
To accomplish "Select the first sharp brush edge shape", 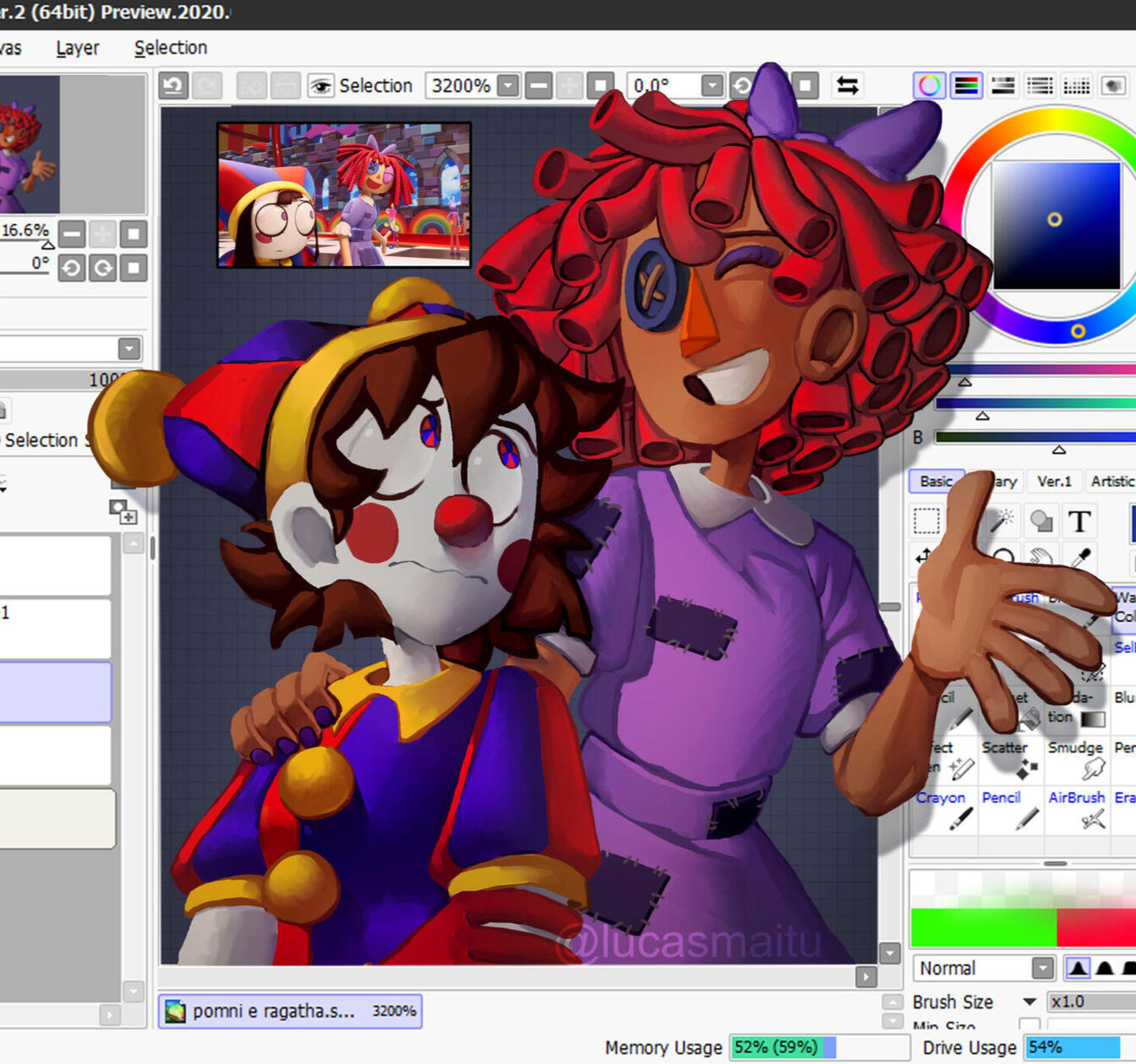I will click(1078, 969).
